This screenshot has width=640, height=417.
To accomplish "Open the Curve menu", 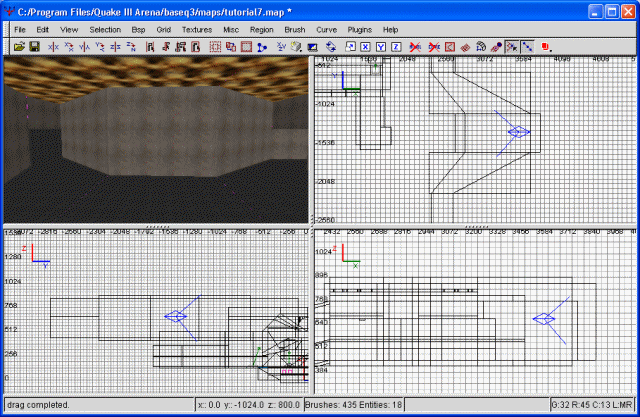I will coord(327,30).
